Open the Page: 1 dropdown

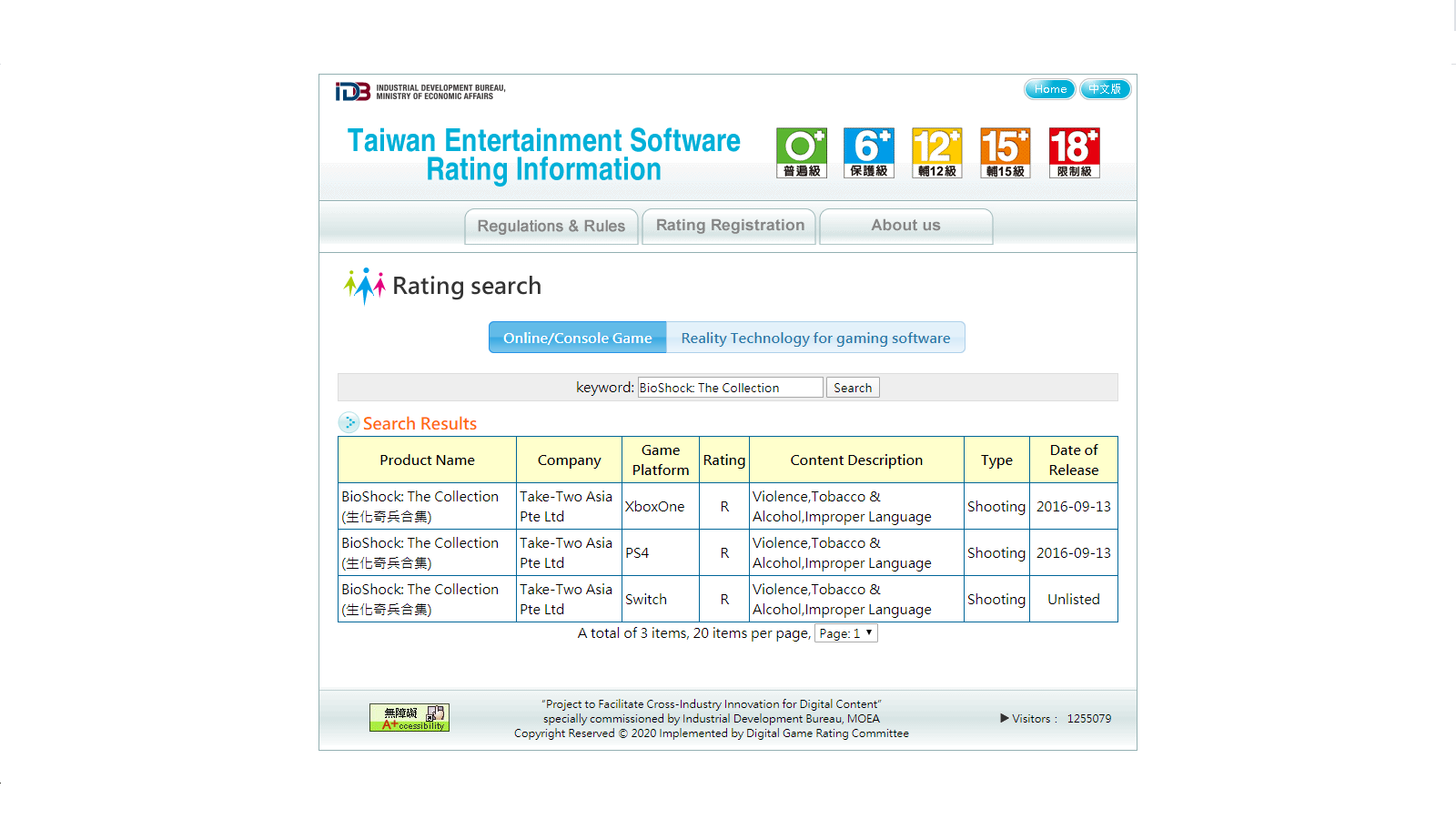[x=846, y=633]
